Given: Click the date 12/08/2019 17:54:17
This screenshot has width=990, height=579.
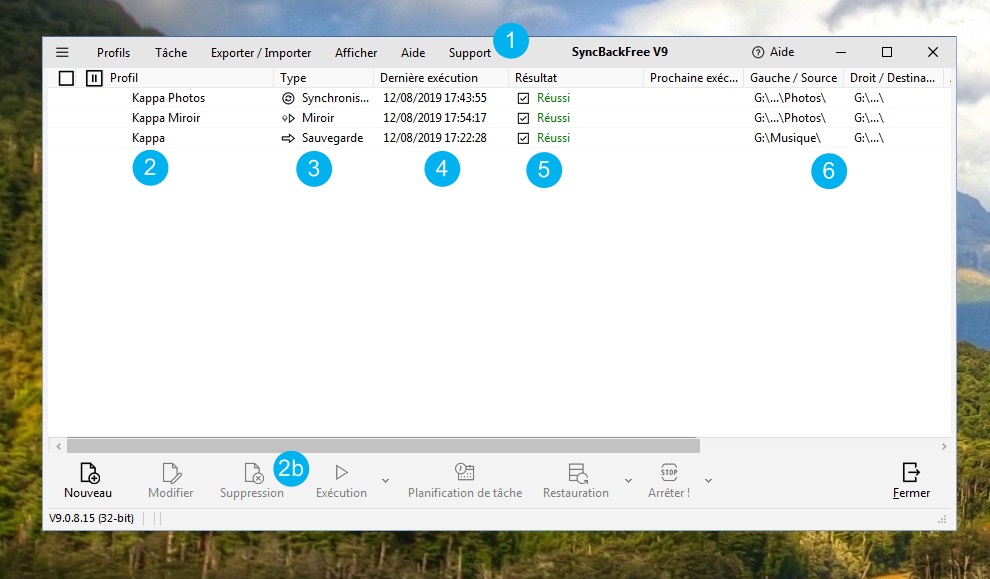Looking at the screenshot, I should 435,118.
